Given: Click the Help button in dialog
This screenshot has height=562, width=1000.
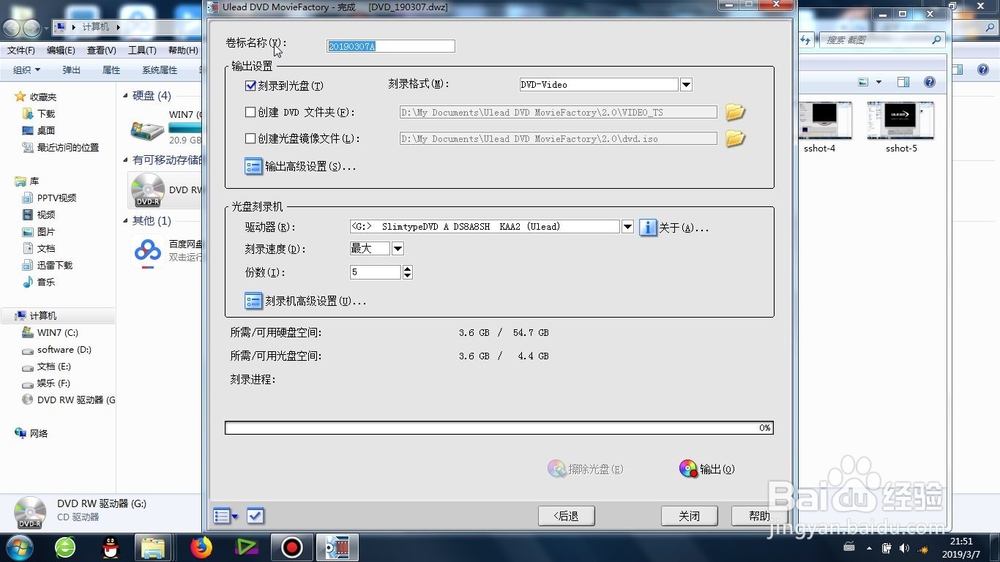Looking at the screenshot, I should [759, 515].
